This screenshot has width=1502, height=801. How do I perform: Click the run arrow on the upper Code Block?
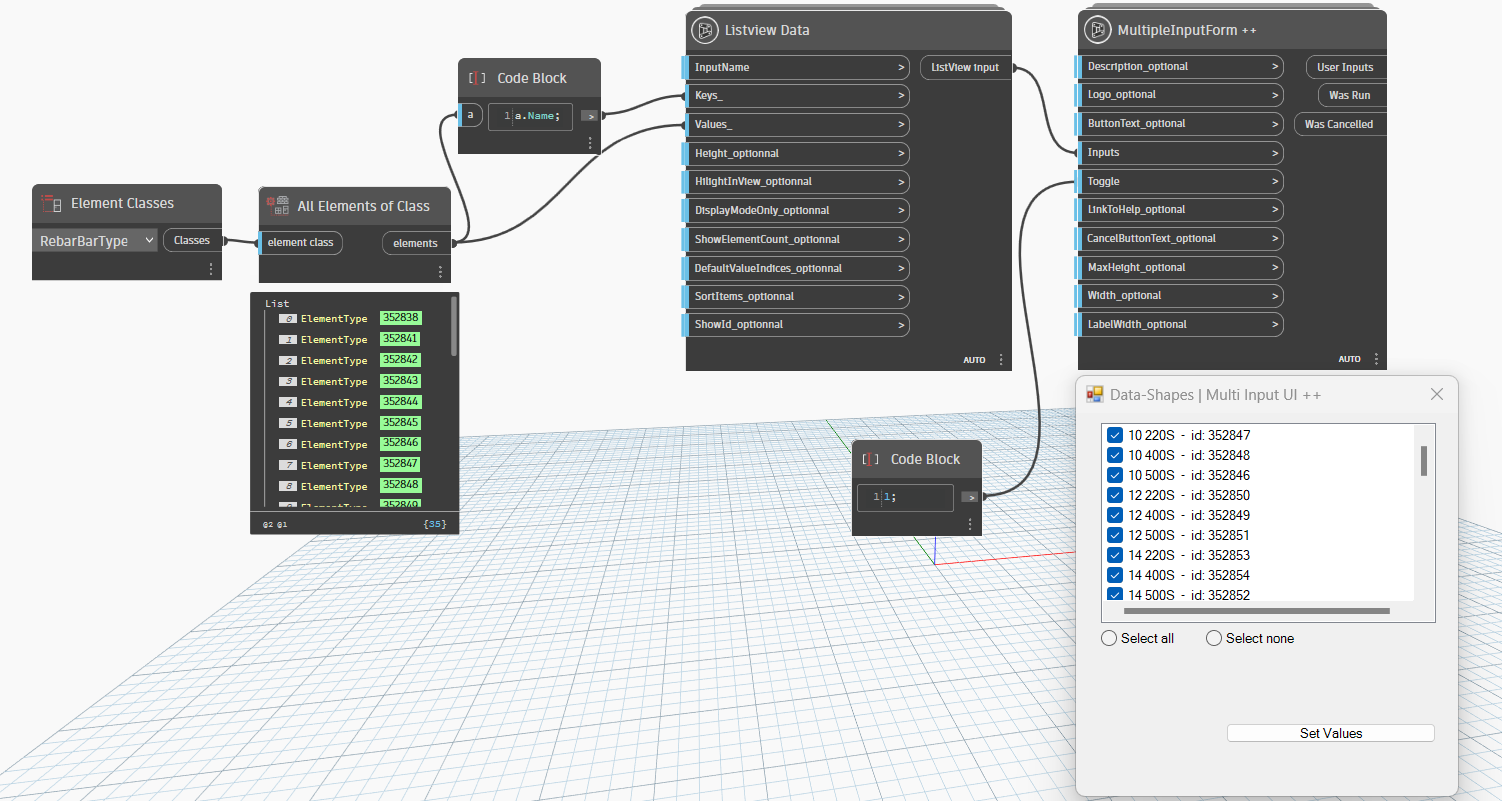tap(589, 116)
